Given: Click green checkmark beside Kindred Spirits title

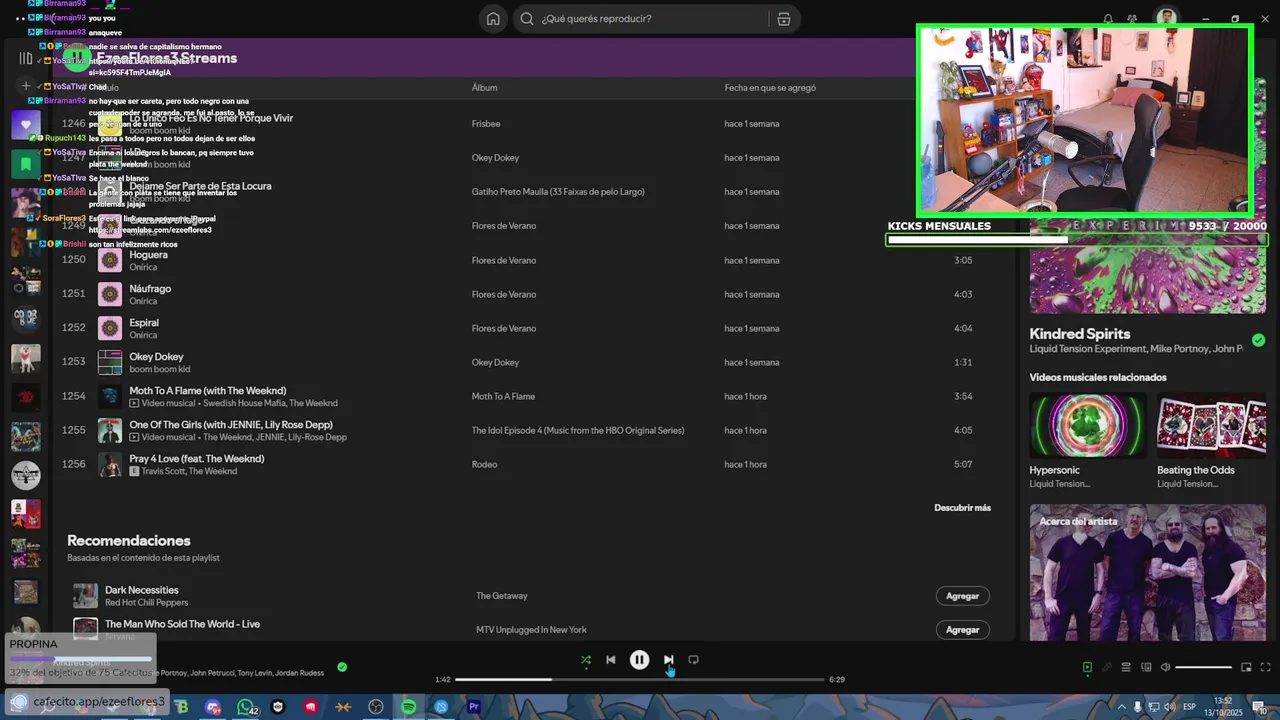Looking at the screenshot, I should tap(1258, 340).
